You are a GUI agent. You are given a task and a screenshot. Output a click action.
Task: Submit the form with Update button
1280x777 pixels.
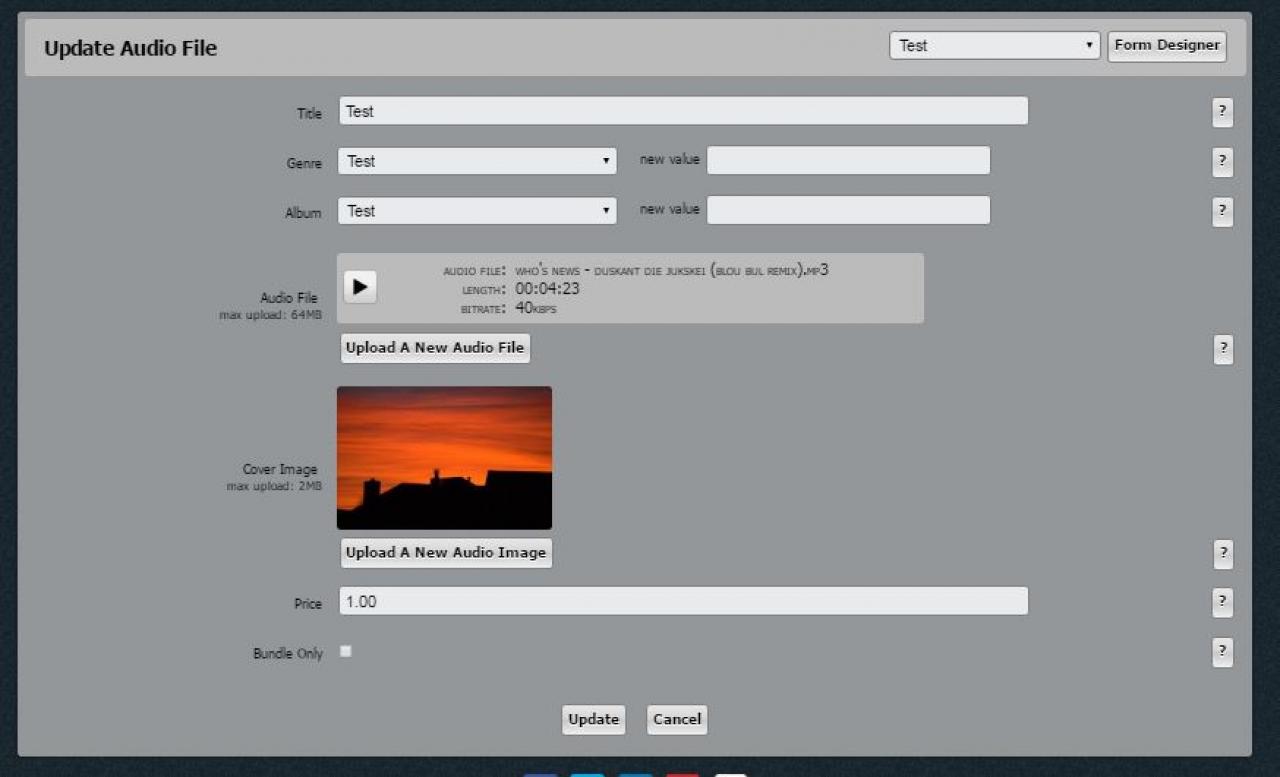click(x=593, y=719)
